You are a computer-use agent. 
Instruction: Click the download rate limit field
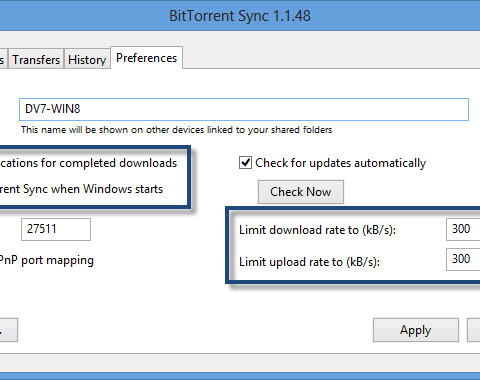(463, 229)
